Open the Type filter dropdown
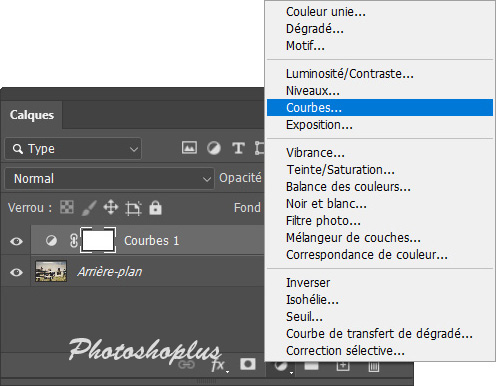Image resolution: width=496 pixels, height=386 pixels. pos(73,149)
